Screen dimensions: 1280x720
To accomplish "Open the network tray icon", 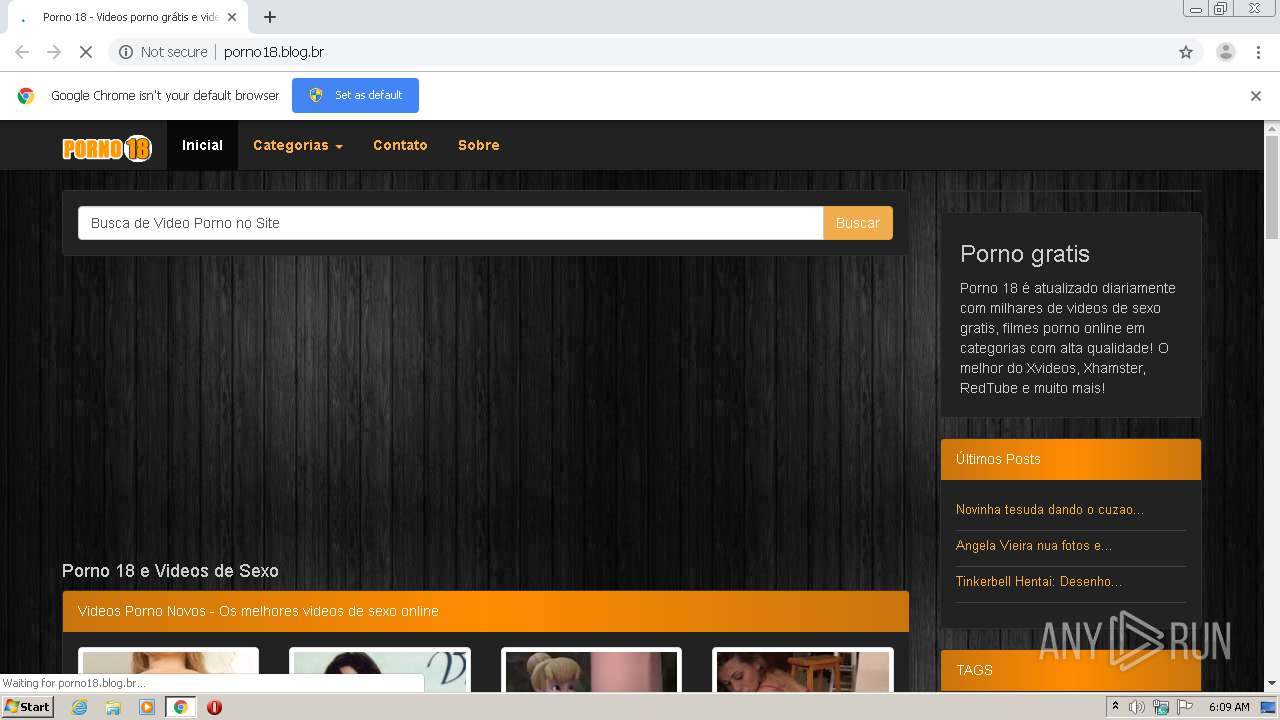I will click(1161, 707).
